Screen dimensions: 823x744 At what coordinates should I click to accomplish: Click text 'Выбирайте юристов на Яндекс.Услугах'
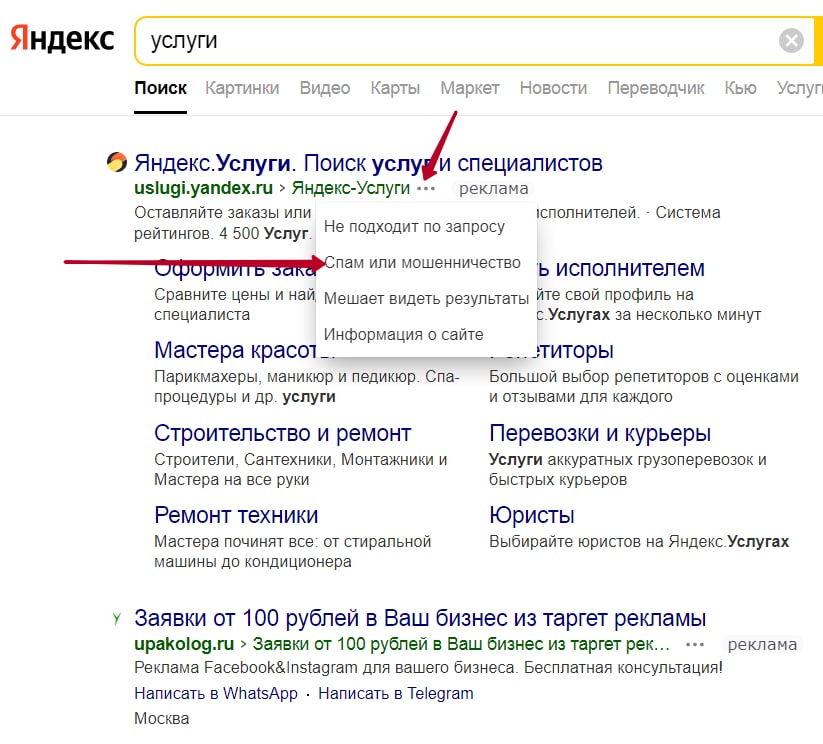point(639,541)
